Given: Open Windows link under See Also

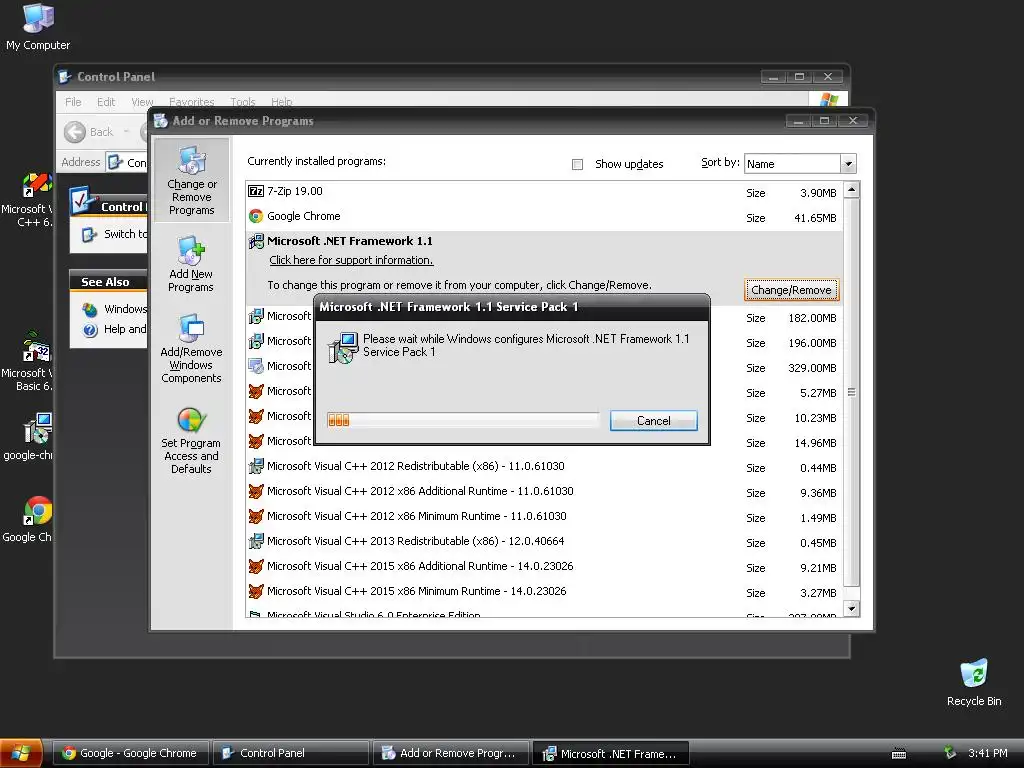Looking at the screenshot, I should pyautogui.click(x=115, y=309).
